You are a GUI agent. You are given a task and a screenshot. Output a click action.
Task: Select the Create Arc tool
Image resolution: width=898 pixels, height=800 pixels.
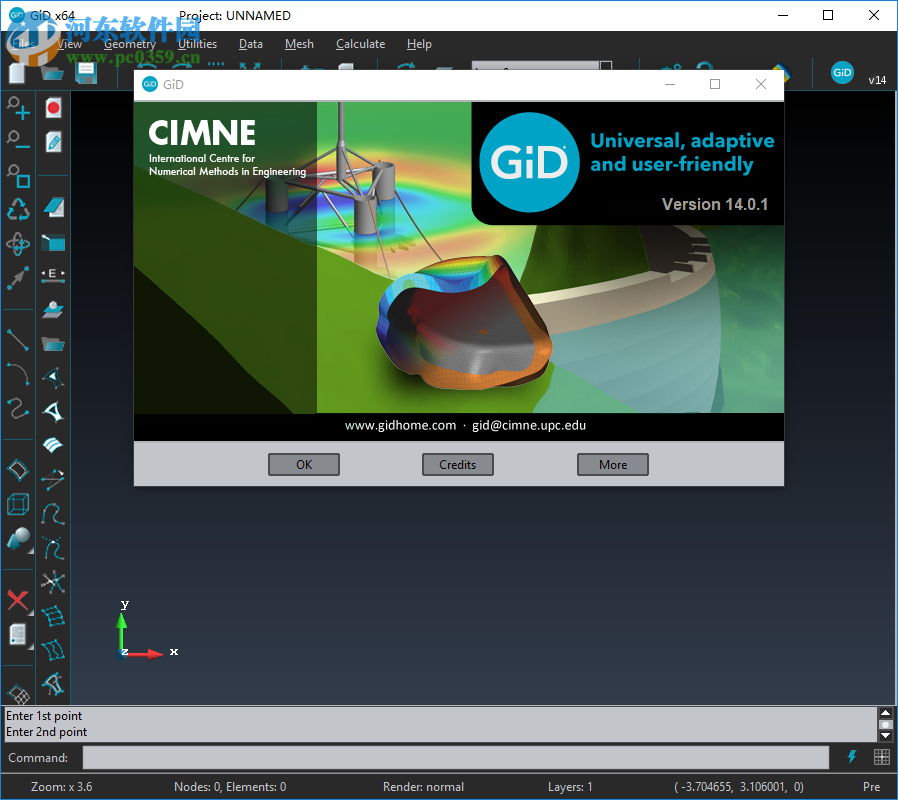coord(18,374)
